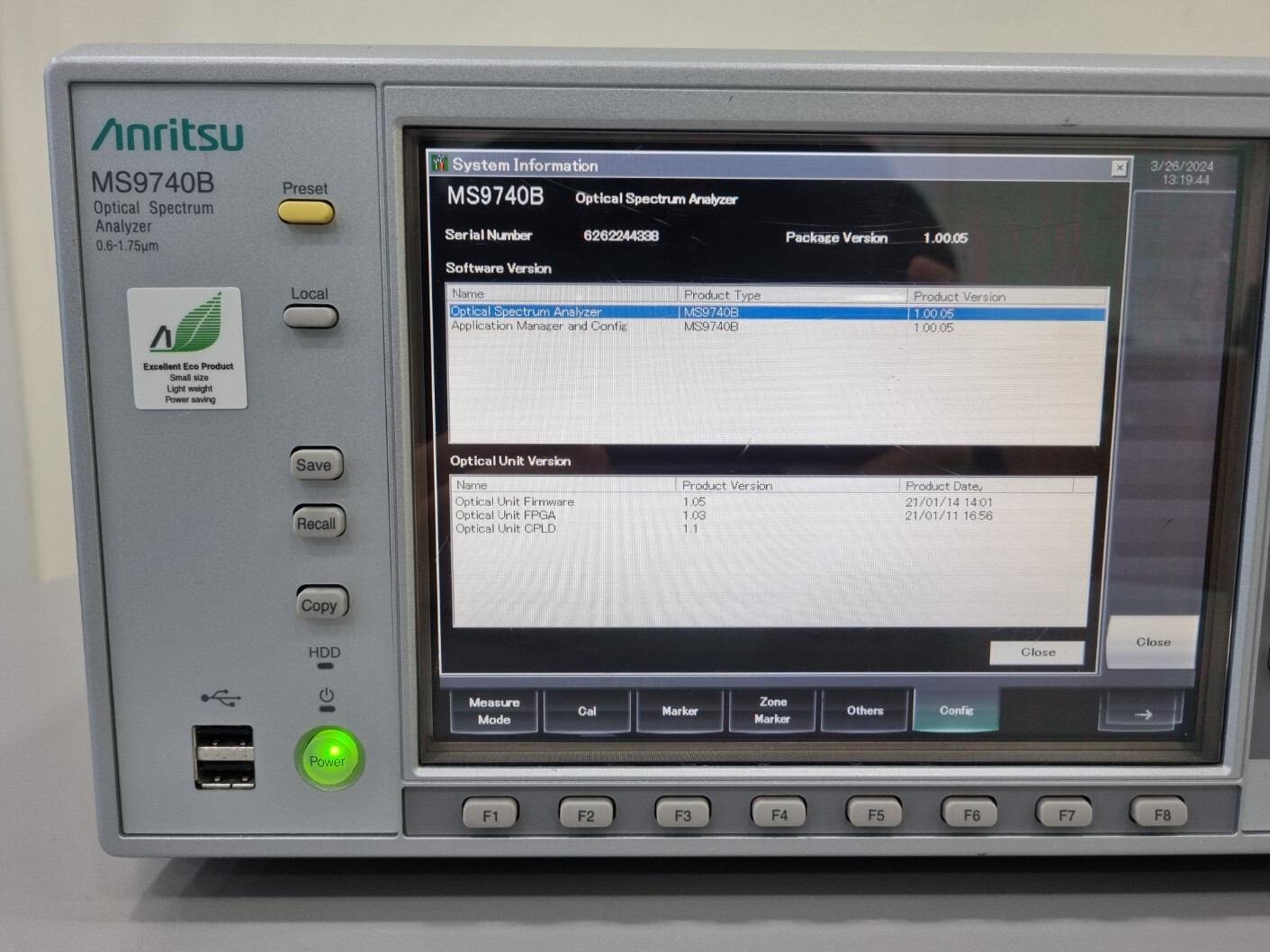Select the Optical Spectrum Analyzer row
The height and width of the screenshot is (952, 1270).
(x=778, y=312)
